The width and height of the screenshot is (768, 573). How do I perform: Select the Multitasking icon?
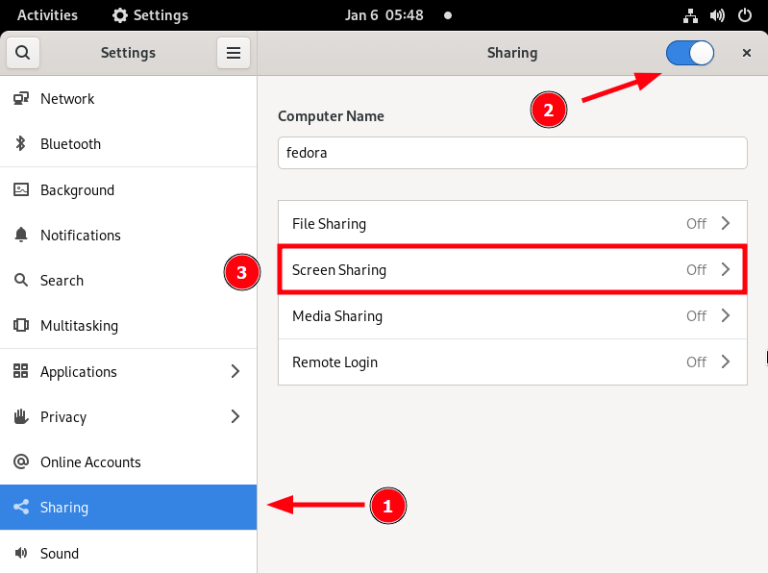(x=21, y=325)
